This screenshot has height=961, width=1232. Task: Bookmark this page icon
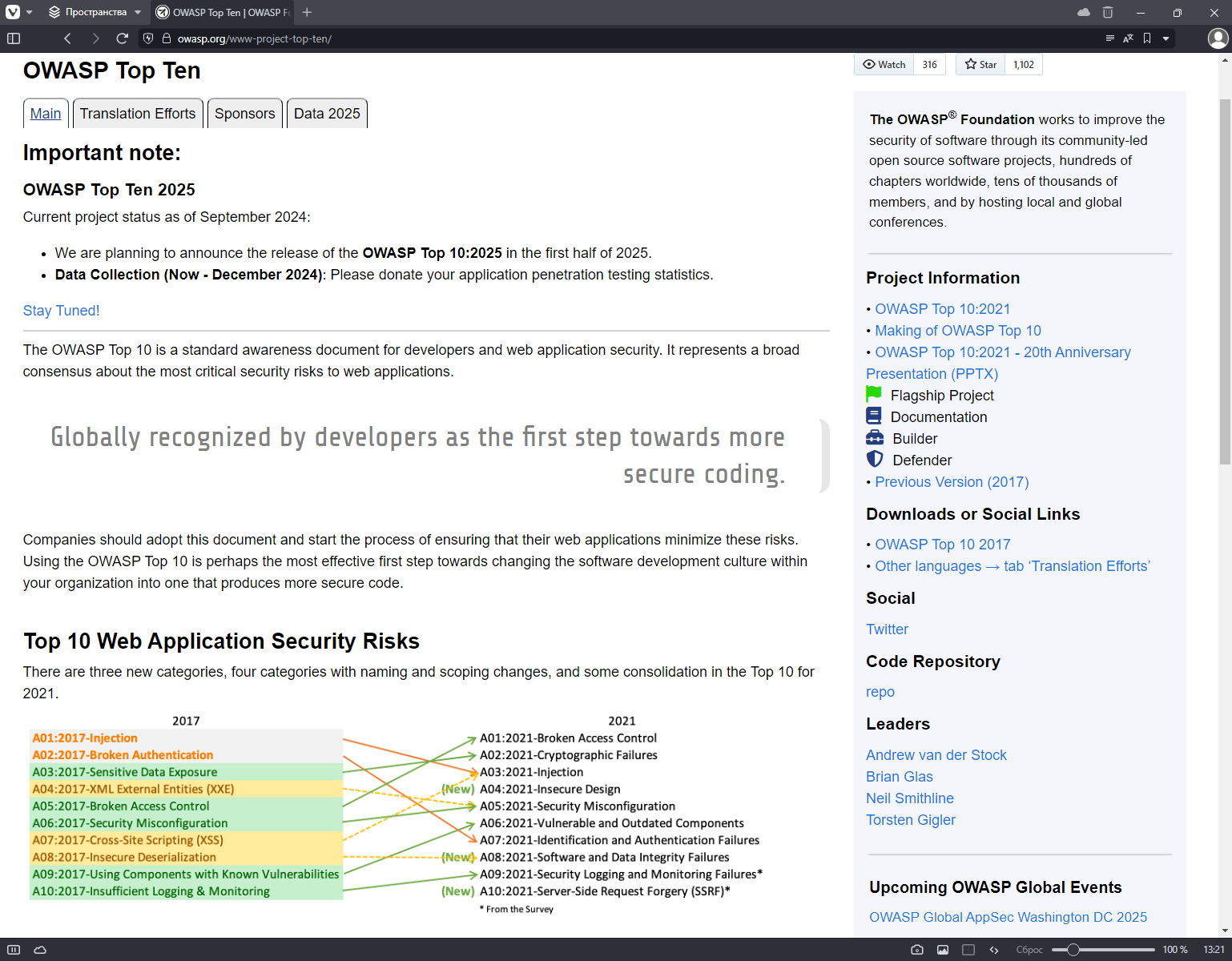(1147, 38)
